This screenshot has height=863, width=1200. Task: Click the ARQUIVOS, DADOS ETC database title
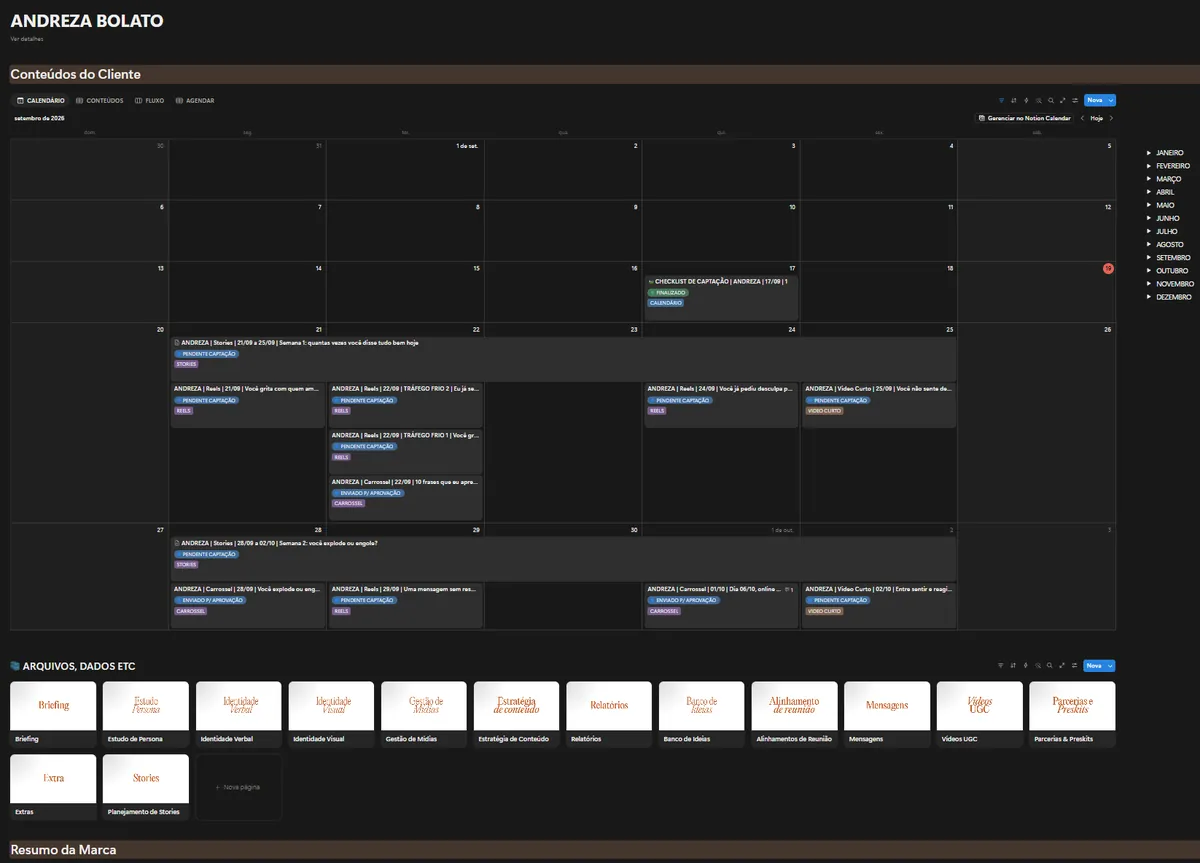coord(79,666)
